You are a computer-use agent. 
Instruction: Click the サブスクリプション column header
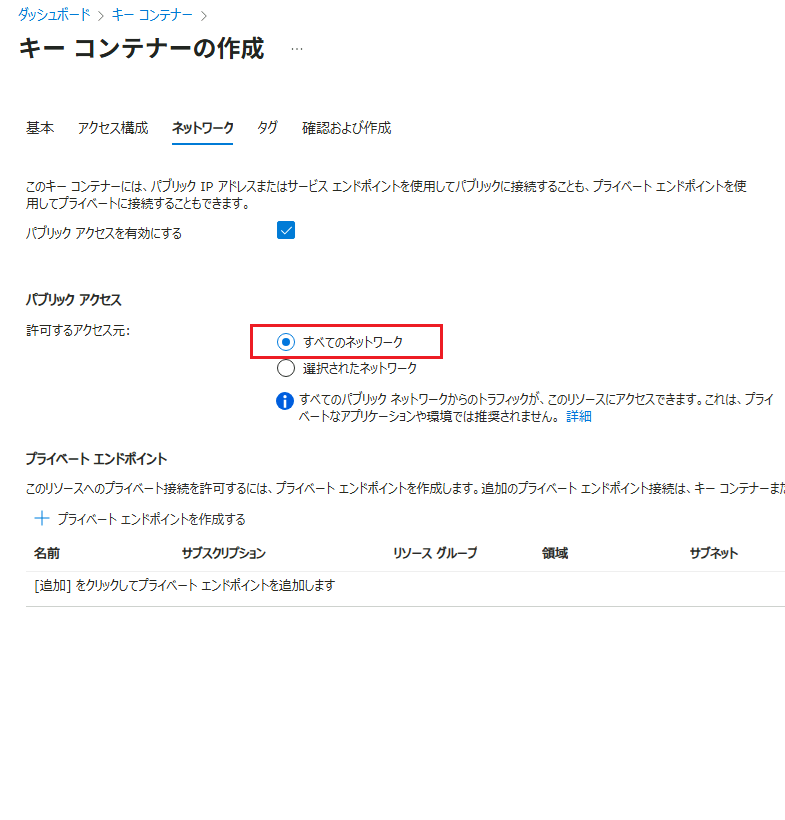tap(223, 553)
